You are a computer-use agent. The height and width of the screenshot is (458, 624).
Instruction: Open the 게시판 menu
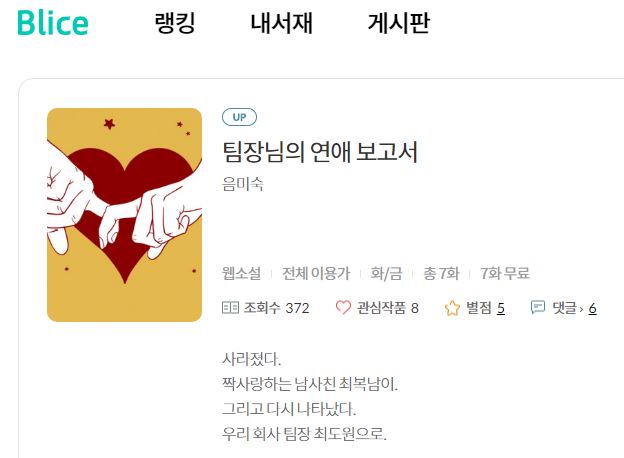[399, 23]
